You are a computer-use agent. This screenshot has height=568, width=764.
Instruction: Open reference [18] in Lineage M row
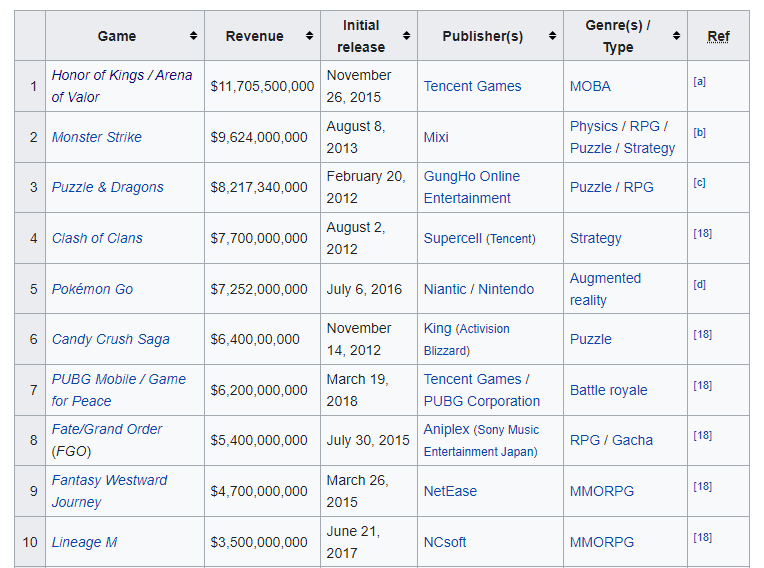coord(703,537)
